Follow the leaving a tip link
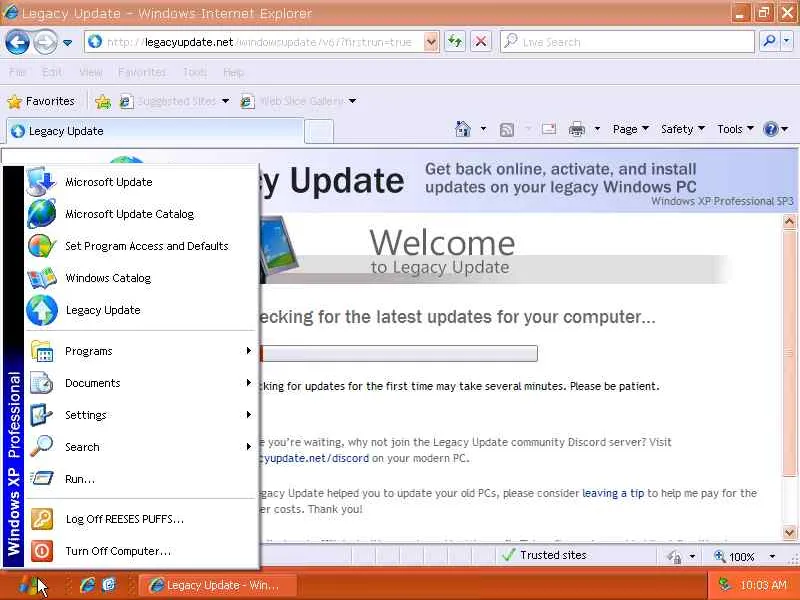This screenshot has width=800, height=600. 613,493
